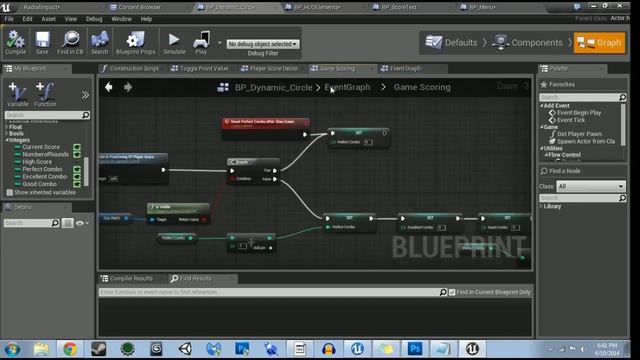The height and width of the screenshot is (360, 640).
Task: Add a new Variable
Action: click(18, 95)
